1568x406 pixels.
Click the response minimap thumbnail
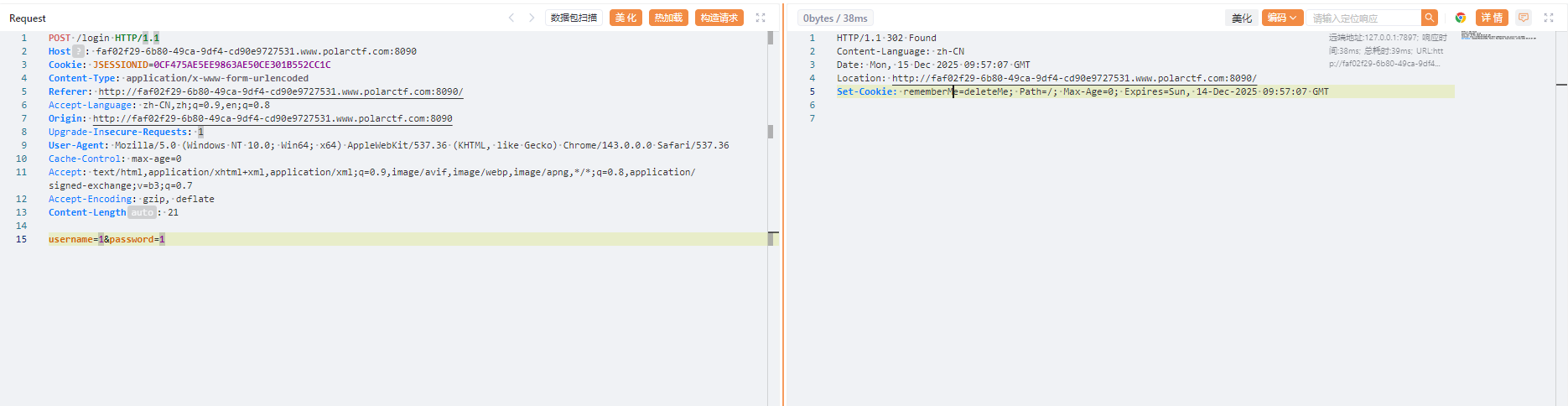click(x=1498, y=37)
